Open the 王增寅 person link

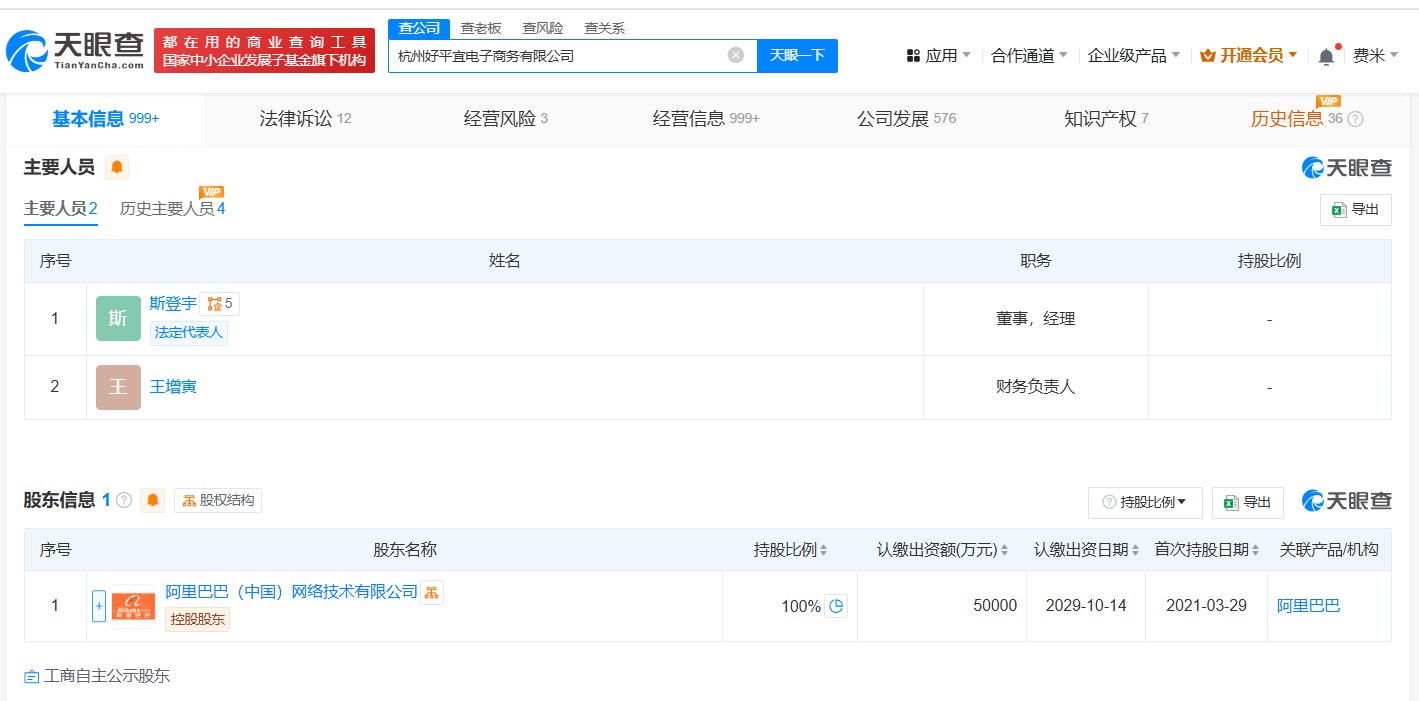coord(173,387)
